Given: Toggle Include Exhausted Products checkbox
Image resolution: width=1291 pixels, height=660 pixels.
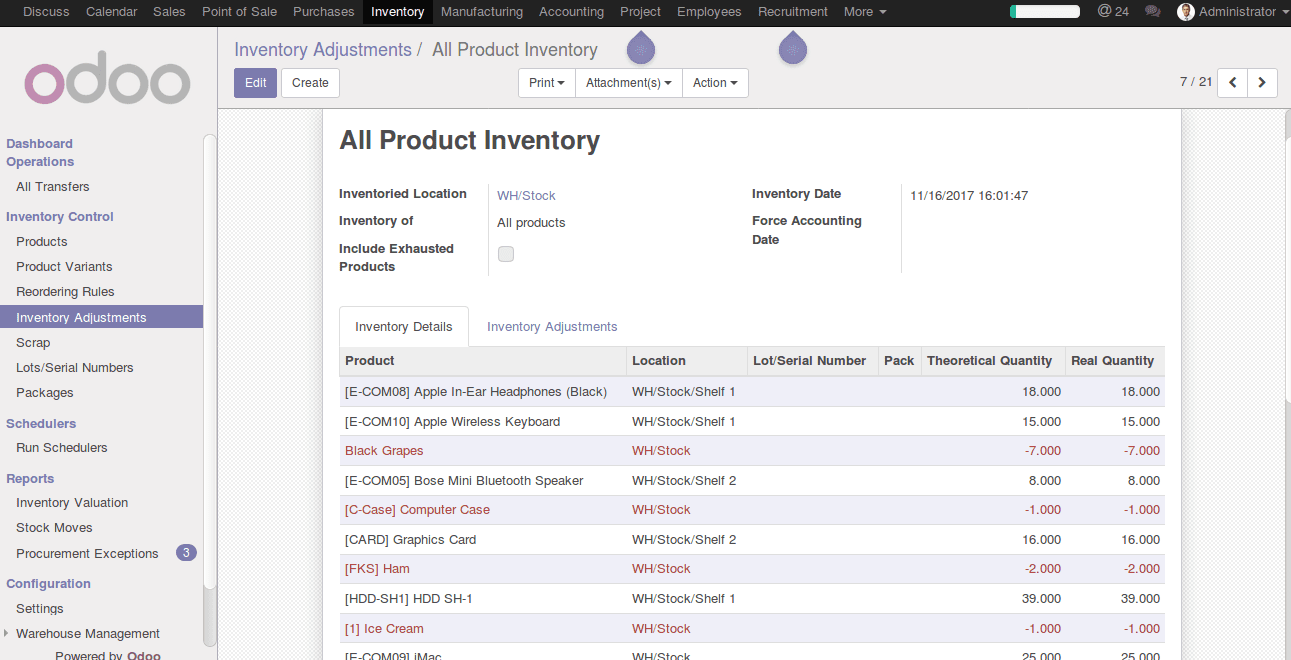Looking at the screenshot, I should (x=506, y=254).
